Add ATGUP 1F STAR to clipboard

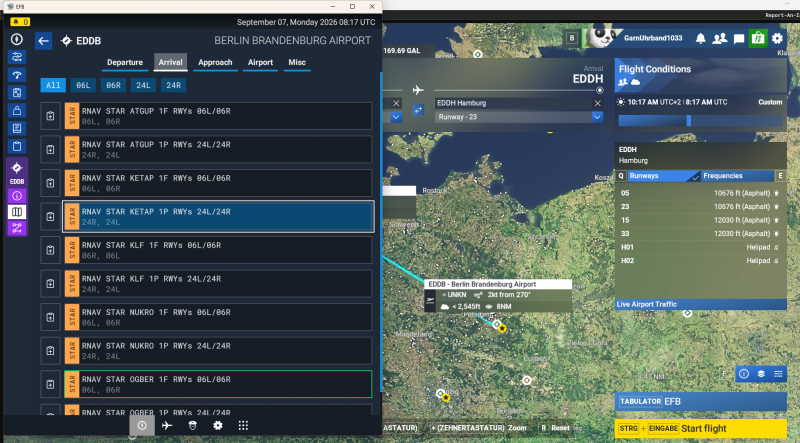pos(51,116)
